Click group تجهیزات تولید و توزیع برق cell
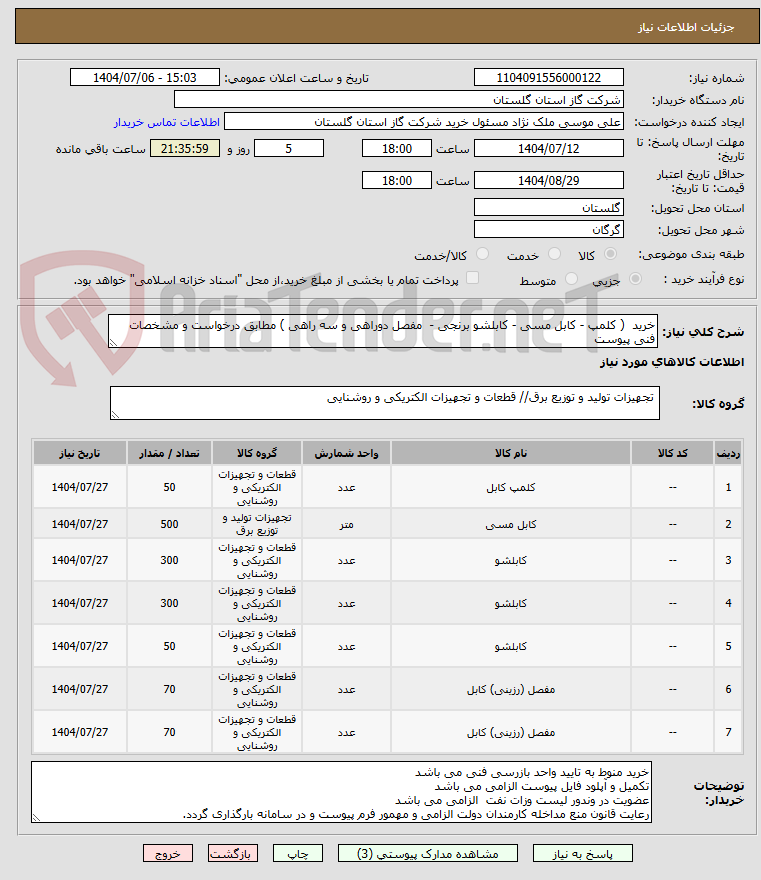Image resolution: width=761 pixels, height=880 pixels. tap(257, 524)
